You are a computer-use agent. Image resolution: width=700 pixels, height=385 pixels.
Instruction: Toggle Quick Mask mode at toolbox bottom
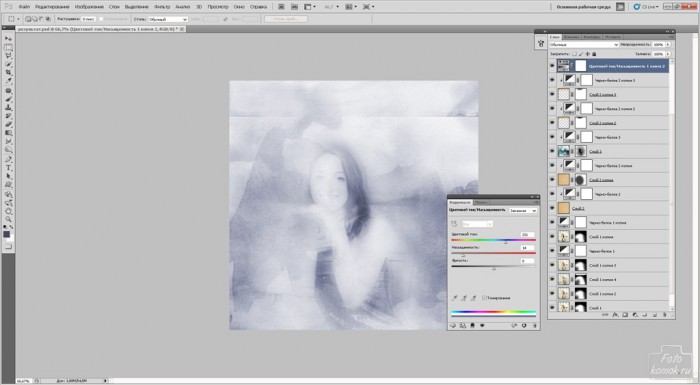coord(8,246)
